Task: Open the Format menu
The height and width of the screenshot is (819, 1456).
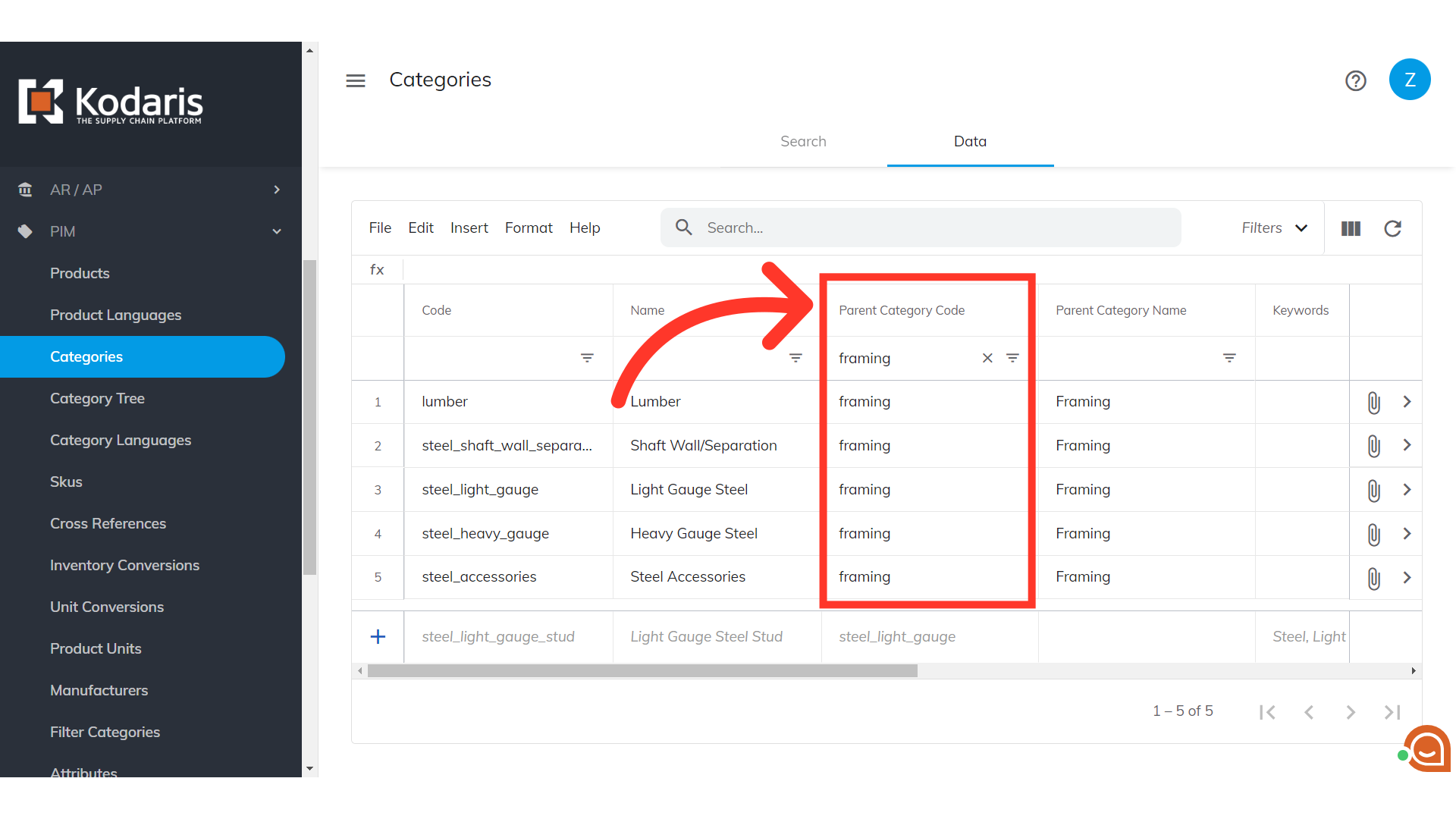Action: pos(529,228)
